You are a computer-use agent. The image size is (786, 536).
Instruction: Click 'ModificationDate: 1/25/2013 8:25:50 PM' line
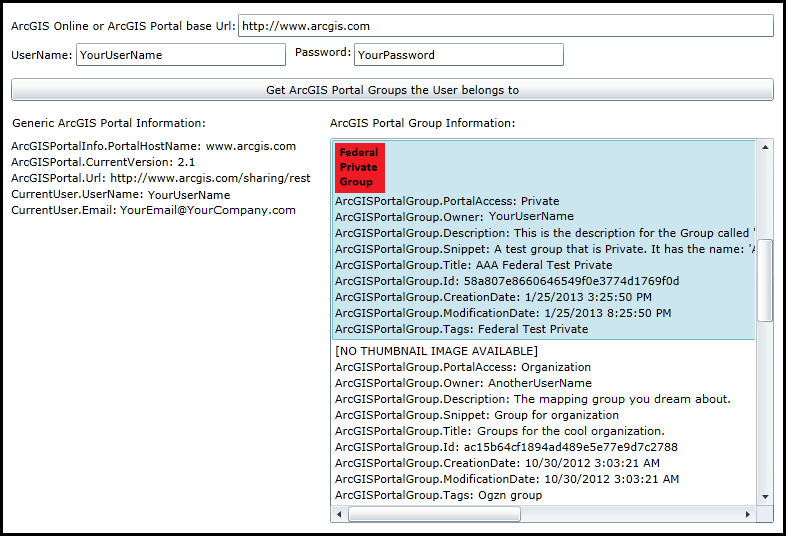[503, 313]
